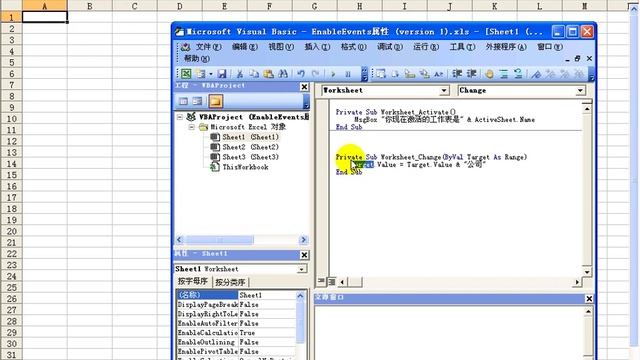Image resolution: width=640 pixels, height=360 pixels.
Task: Click cell A1 in the Excel worksheet
Action: (45, 17)
